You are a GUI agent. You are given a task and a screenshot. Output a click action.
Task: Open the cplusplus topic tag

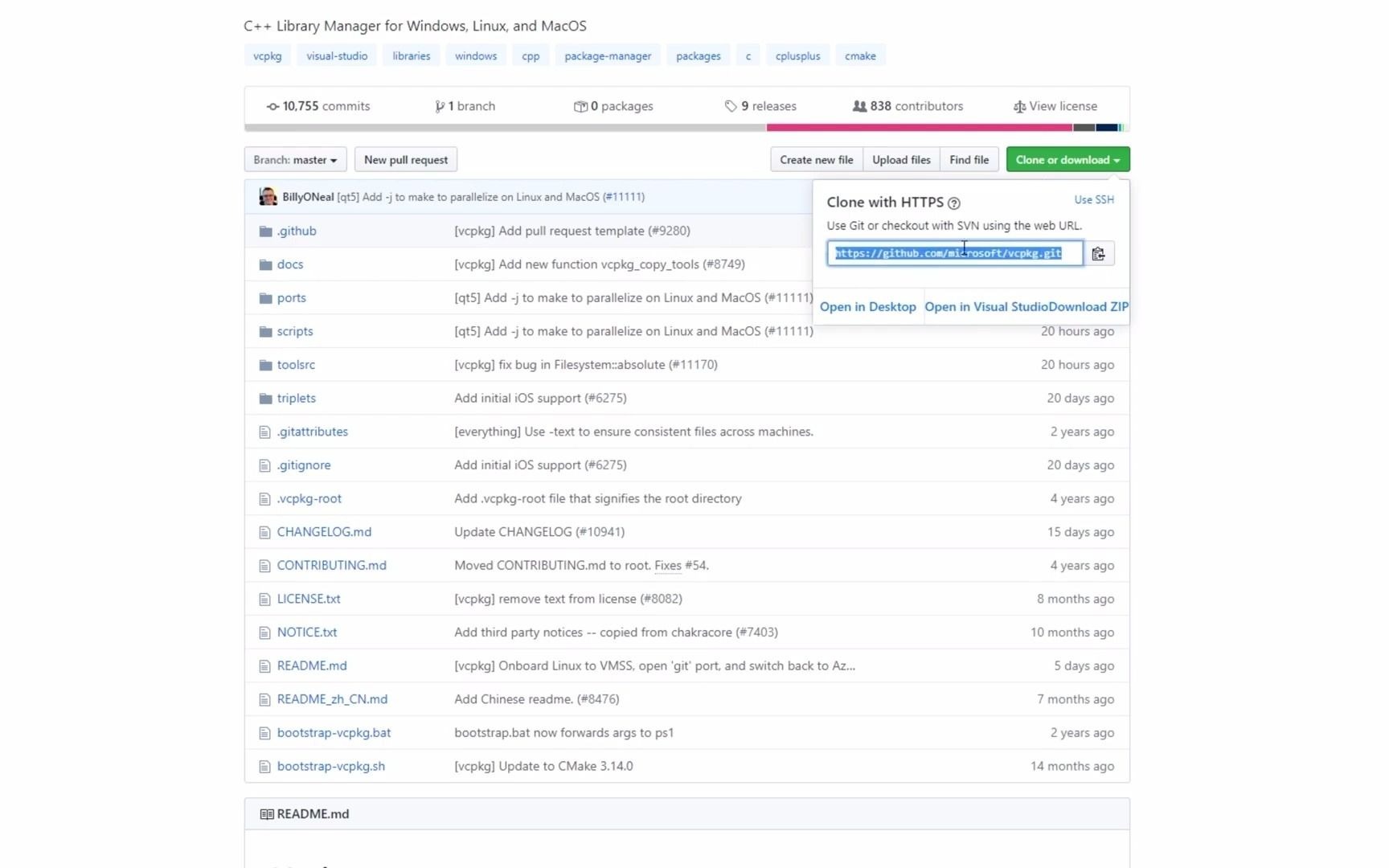[x=797, y=56]
